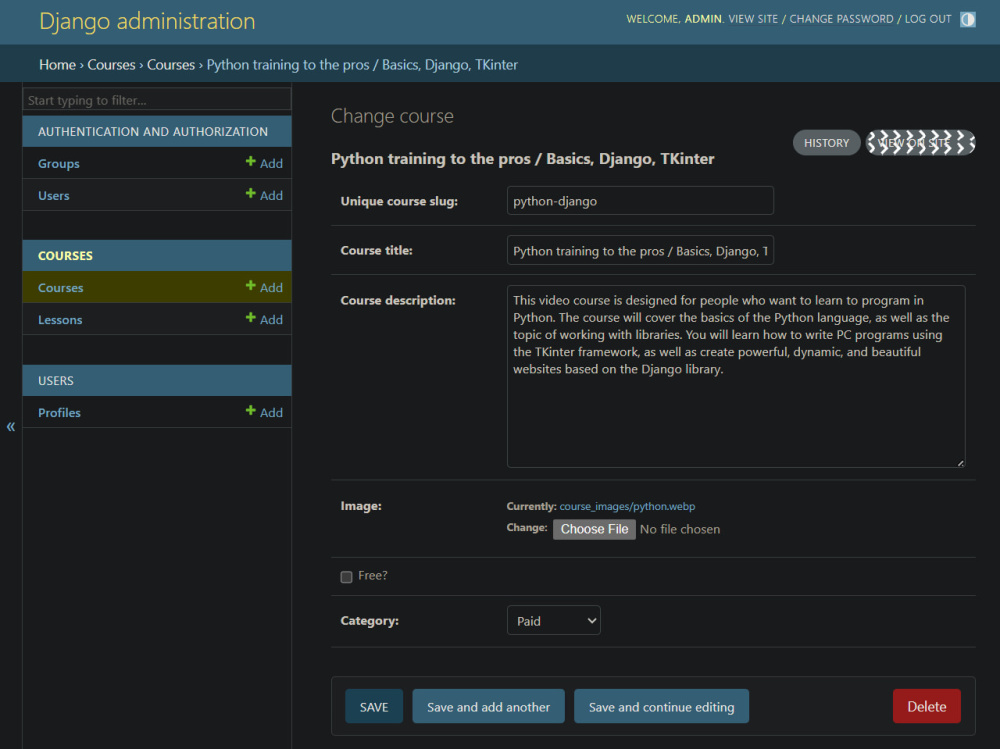1000x749 pixels.
Task: Click VIEW SITE in the header
Action: click(x=753, y=19)
